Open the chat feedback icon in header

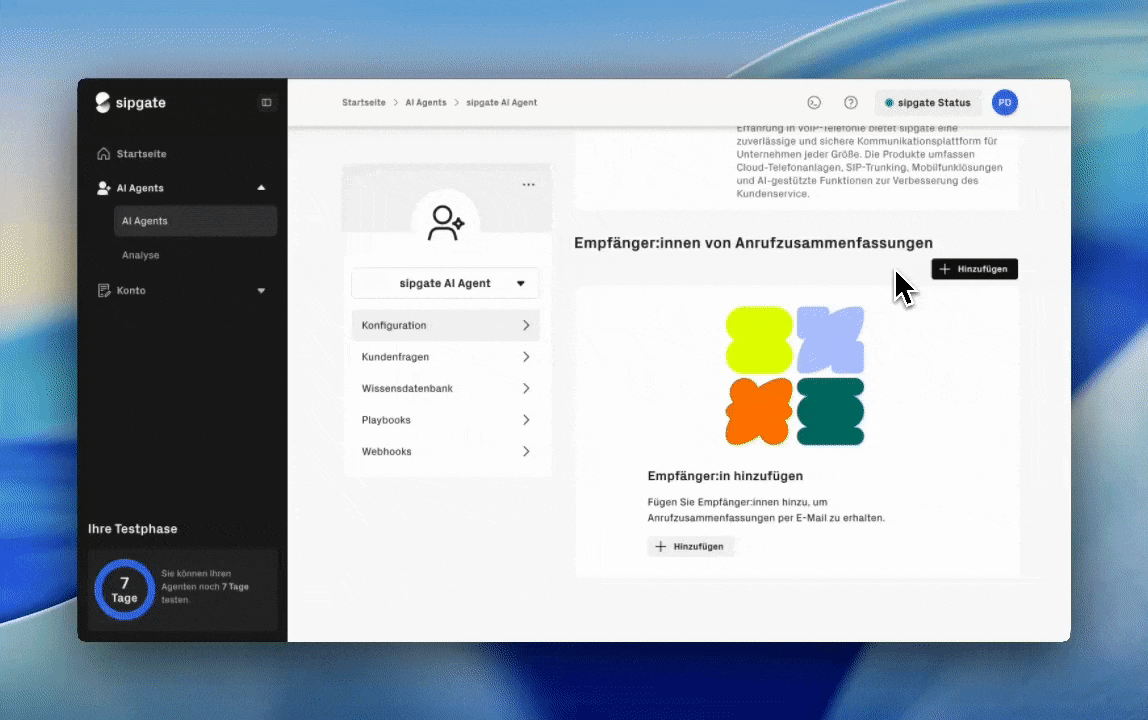[814, 103]
